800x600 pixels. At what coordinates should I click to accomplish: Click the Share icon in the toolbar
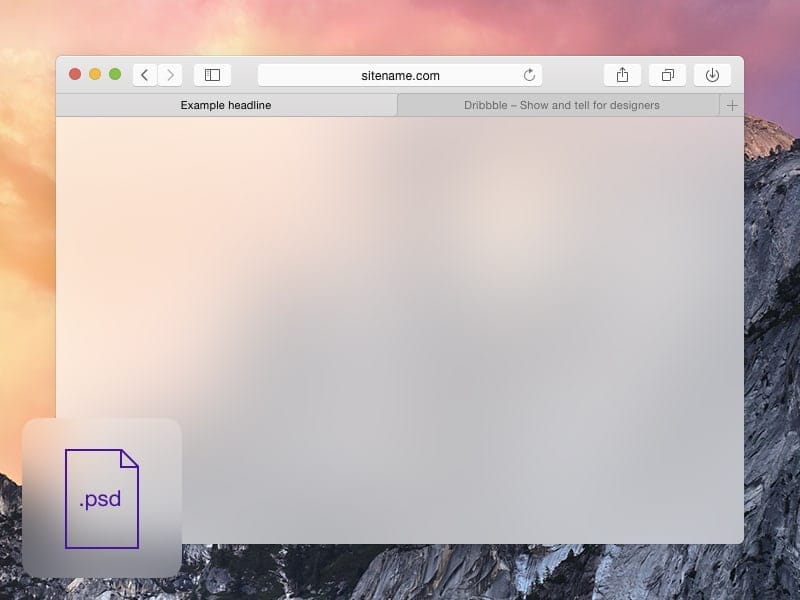(x=622, y=74)
